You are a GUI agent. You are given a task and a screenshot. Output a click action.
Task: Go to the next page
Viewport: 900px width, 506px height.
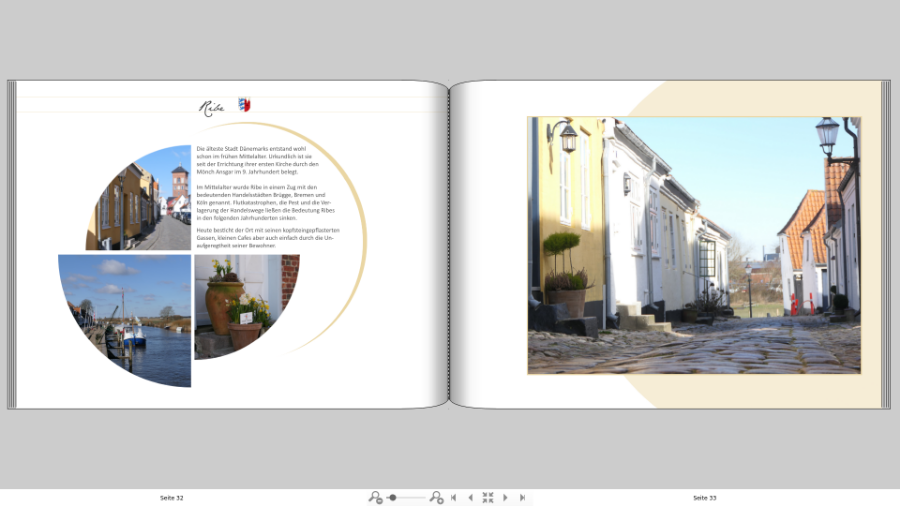[x=505, y=497]
